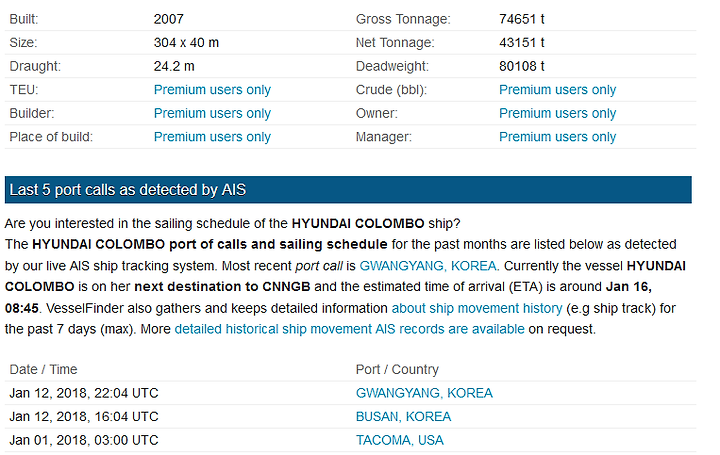Select the Jan 01, 2018, 03:00 UTC entry
The width and height of the screenshot is (720, 455).
84,440
